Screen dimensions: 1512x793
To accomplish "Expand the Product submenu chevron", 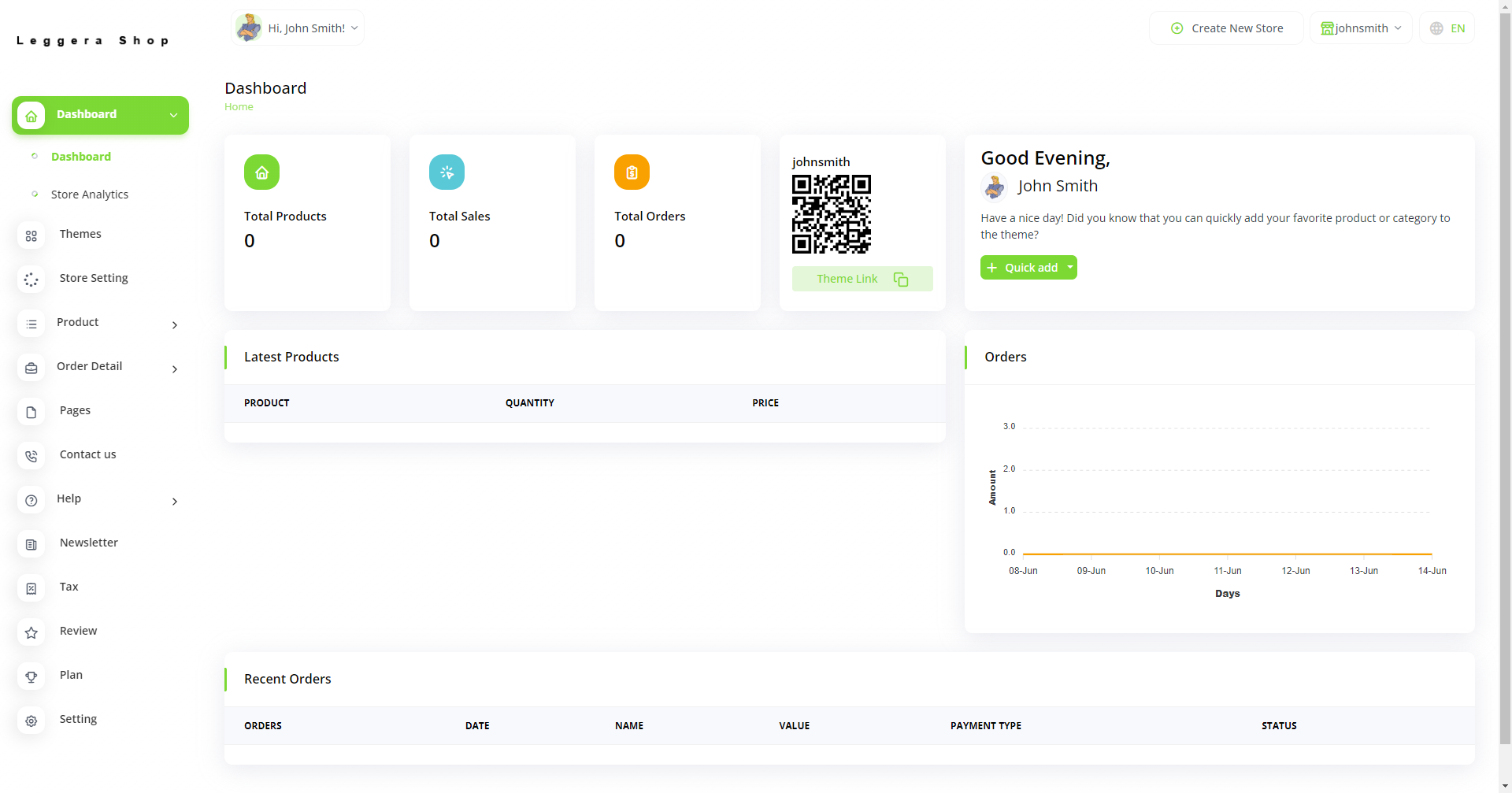I will point(175,324).
